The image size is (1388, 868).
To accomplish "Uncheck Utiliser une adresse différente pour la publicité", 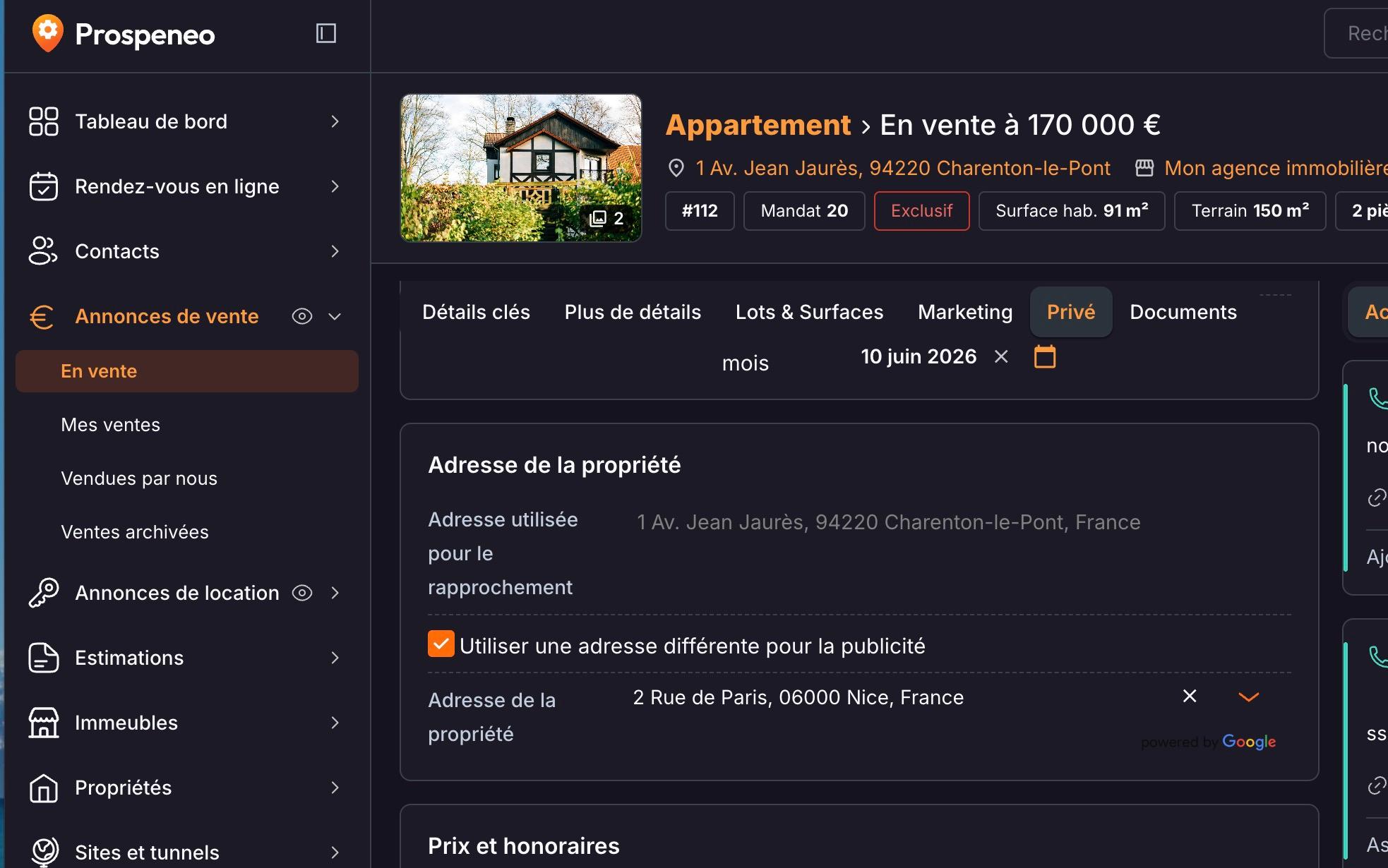I will point(441,644).
